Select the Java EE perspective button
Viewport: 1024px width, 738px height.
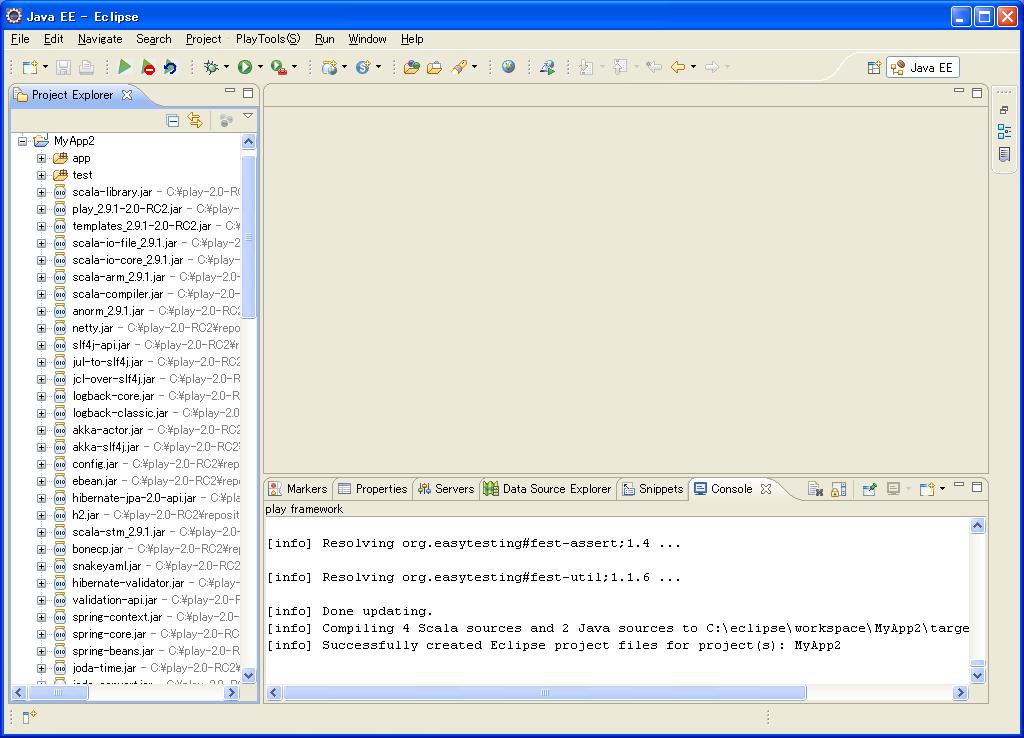pyautogui.click(x=923, y=67)
